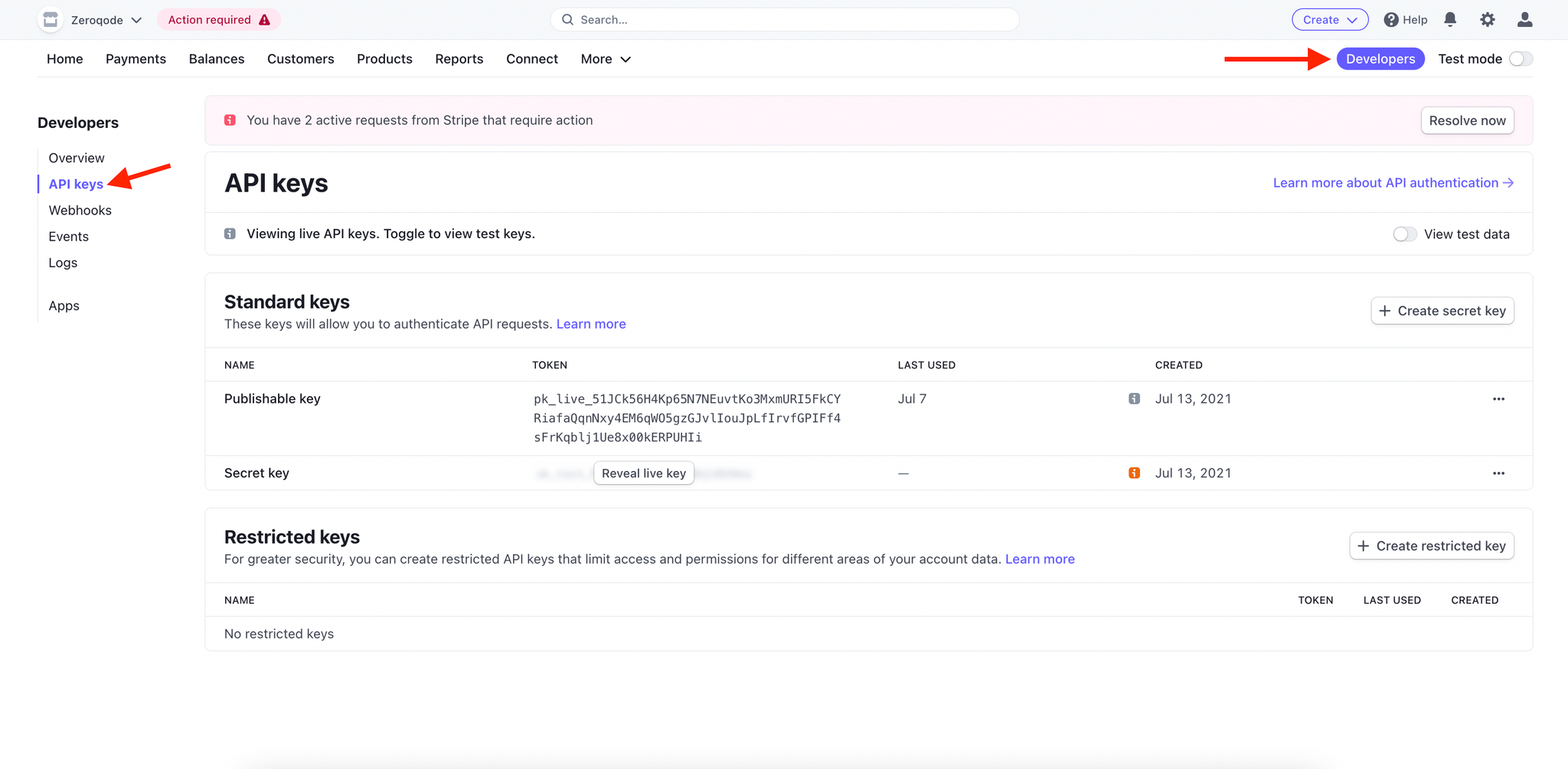Open the Payments tab
1568x769 pixels.
click(x=136, y=59)
